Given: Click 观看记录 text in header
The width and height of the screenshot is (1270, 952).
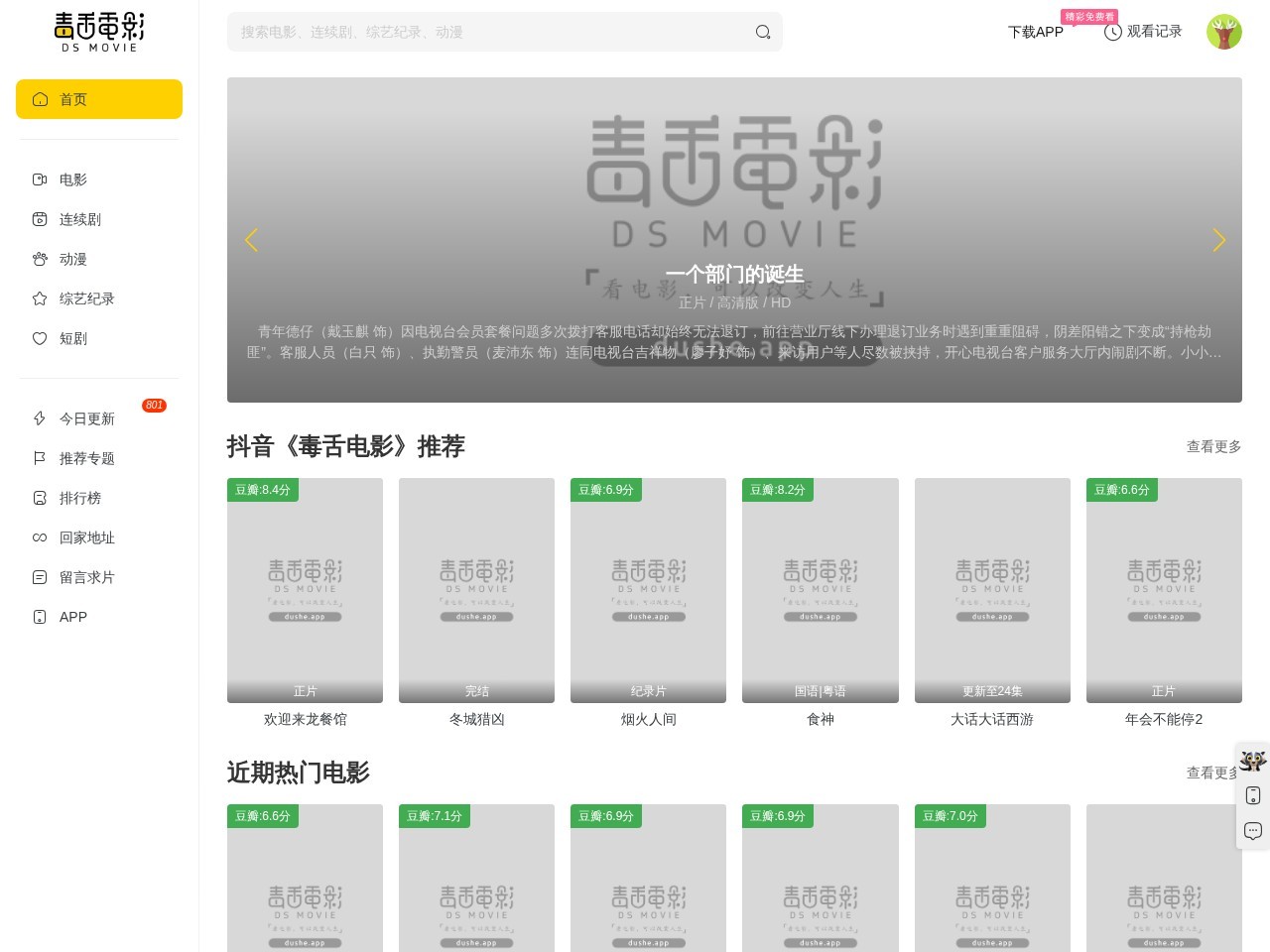Looking at the screenshot, I should [1154, 32].
